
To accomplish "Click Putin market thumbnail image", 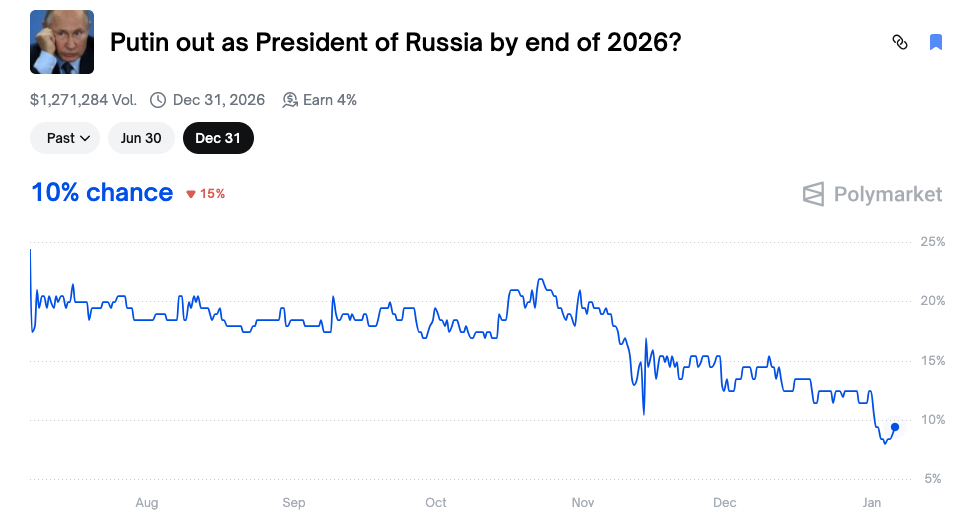I will [62, 42].
